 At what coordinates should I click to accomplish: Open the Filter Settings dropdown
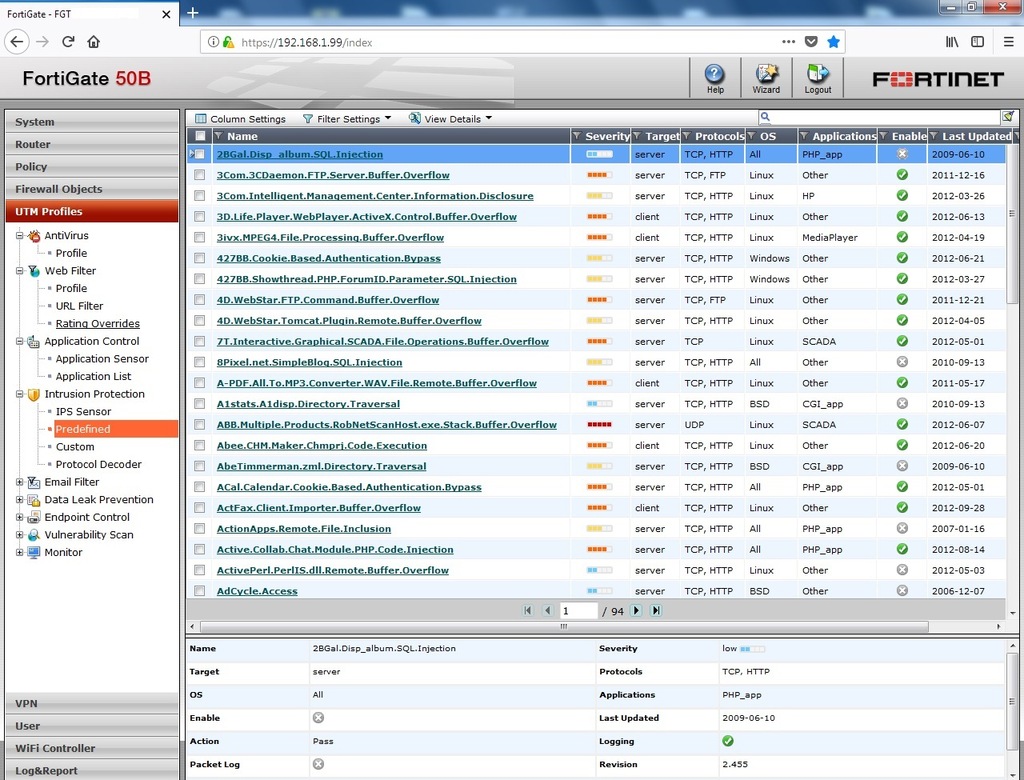[347, 119]
